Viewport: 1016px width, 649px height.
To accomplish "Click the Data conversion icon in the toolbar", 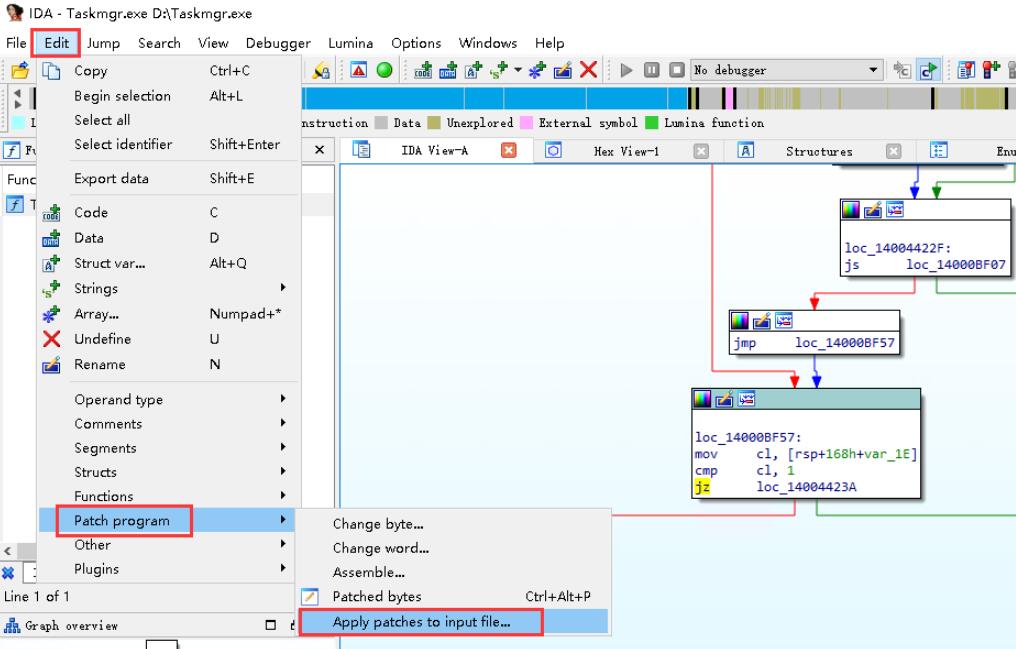I will click(x=448, y=70).
